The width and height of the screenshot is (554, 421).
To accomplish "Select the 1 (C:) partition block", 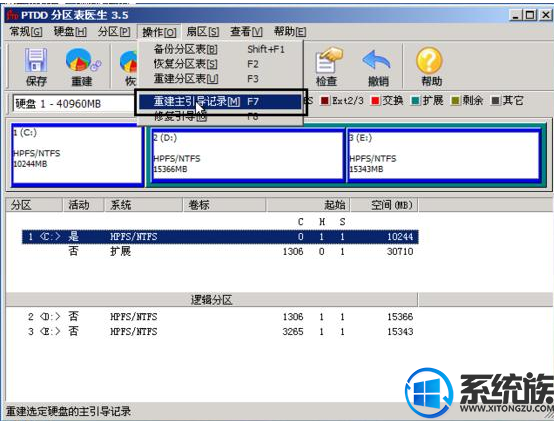I will click(x=77, y=155).
